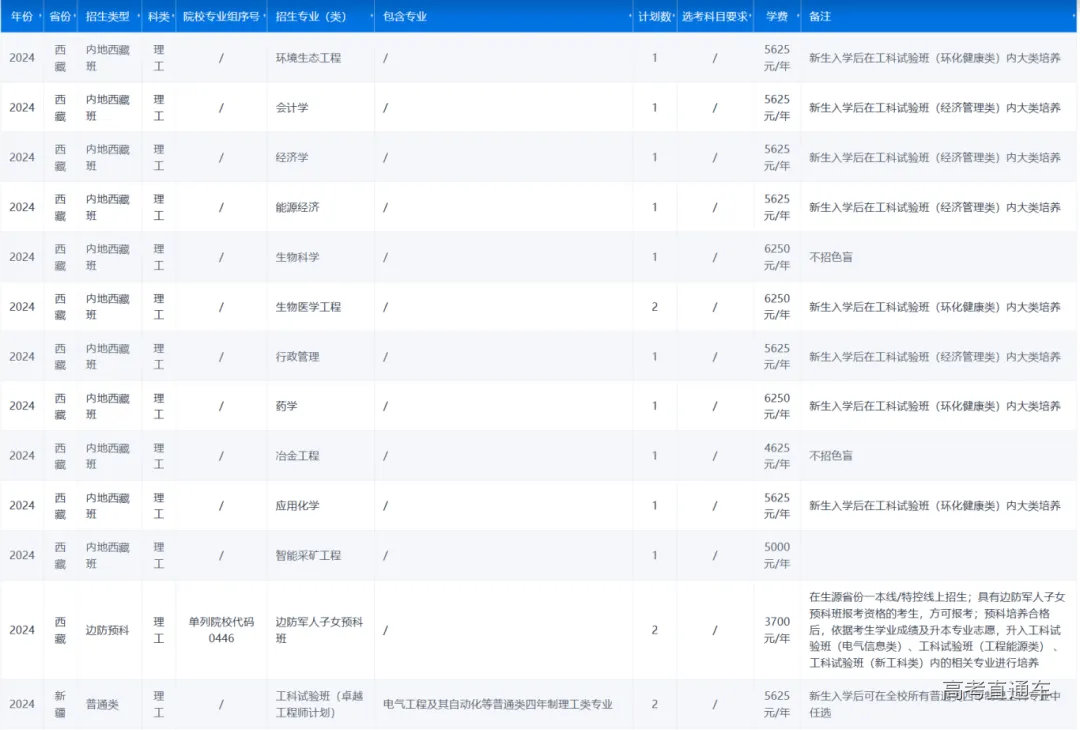Click the sort icon next to 学费 header
1080x730 pixels.
tap(797, 17)
